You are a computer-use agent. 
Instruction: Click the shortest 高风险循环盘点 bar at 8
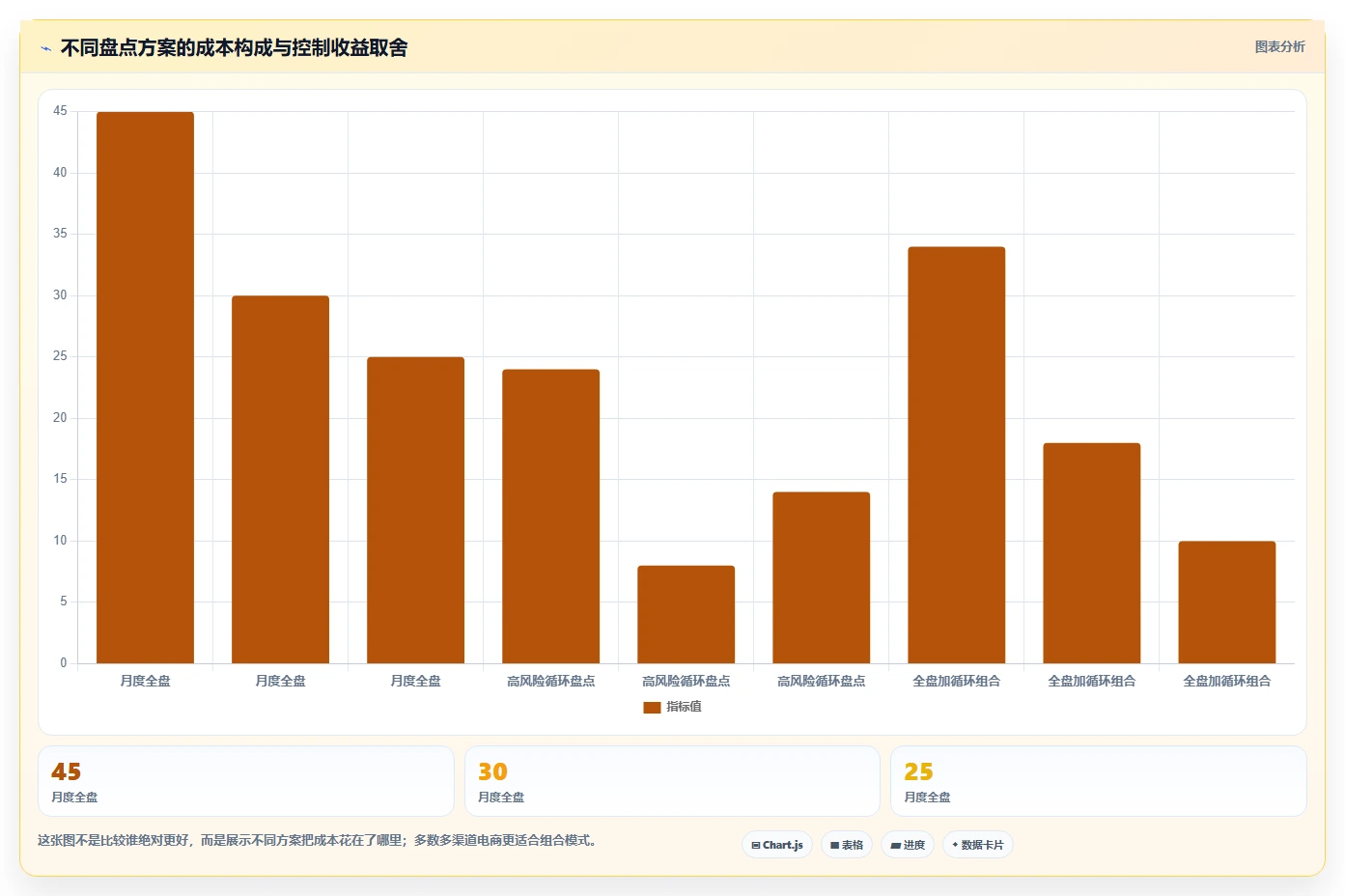[686, 614]
